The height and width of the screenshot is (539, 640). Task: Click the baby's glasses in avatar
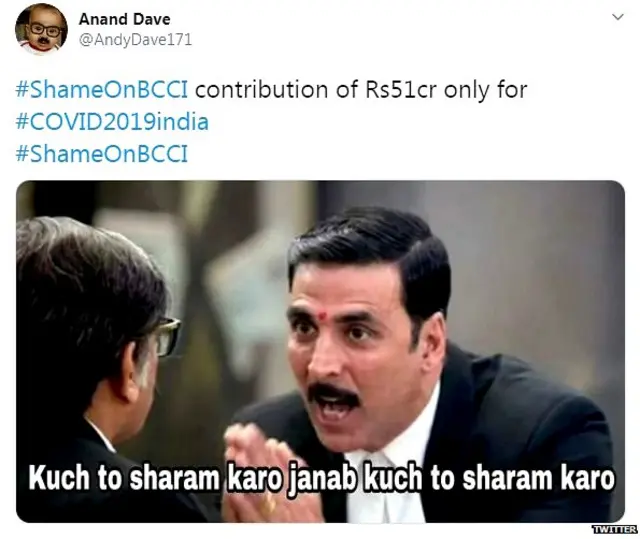tap(44, 30)
